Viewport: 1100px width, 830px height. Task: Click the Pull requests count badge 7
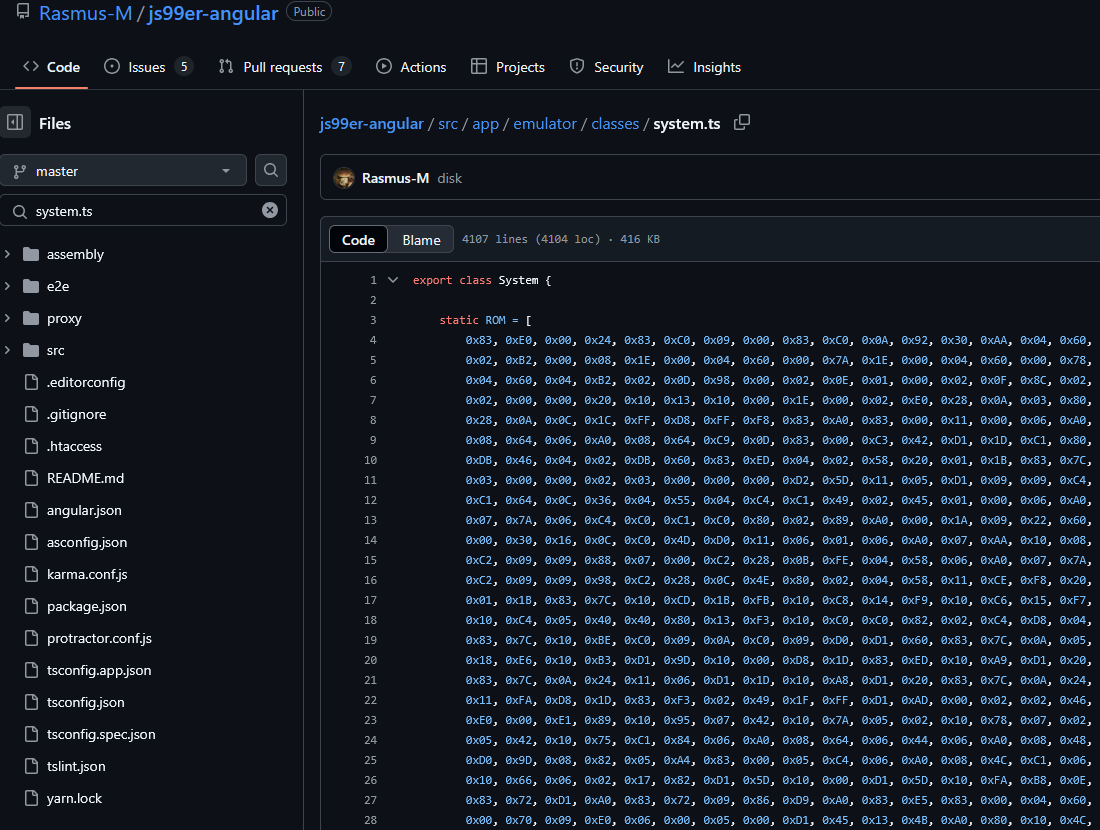tap(341, 67)
